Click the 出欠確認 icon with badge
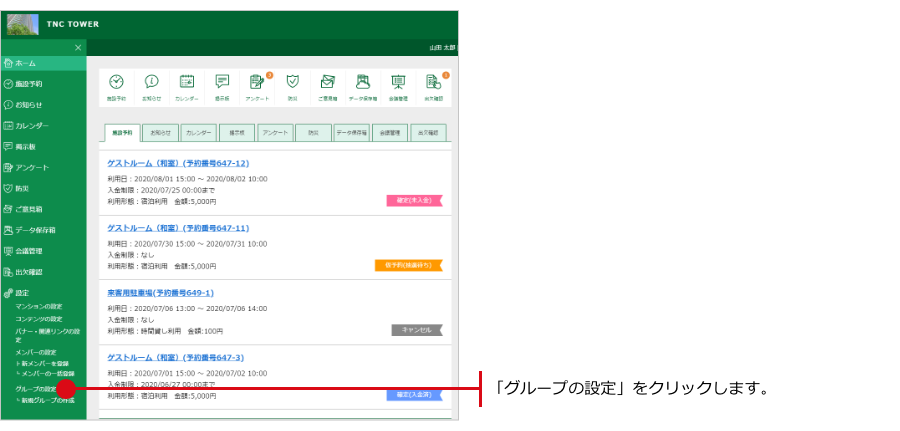 [x=433, y=84]
